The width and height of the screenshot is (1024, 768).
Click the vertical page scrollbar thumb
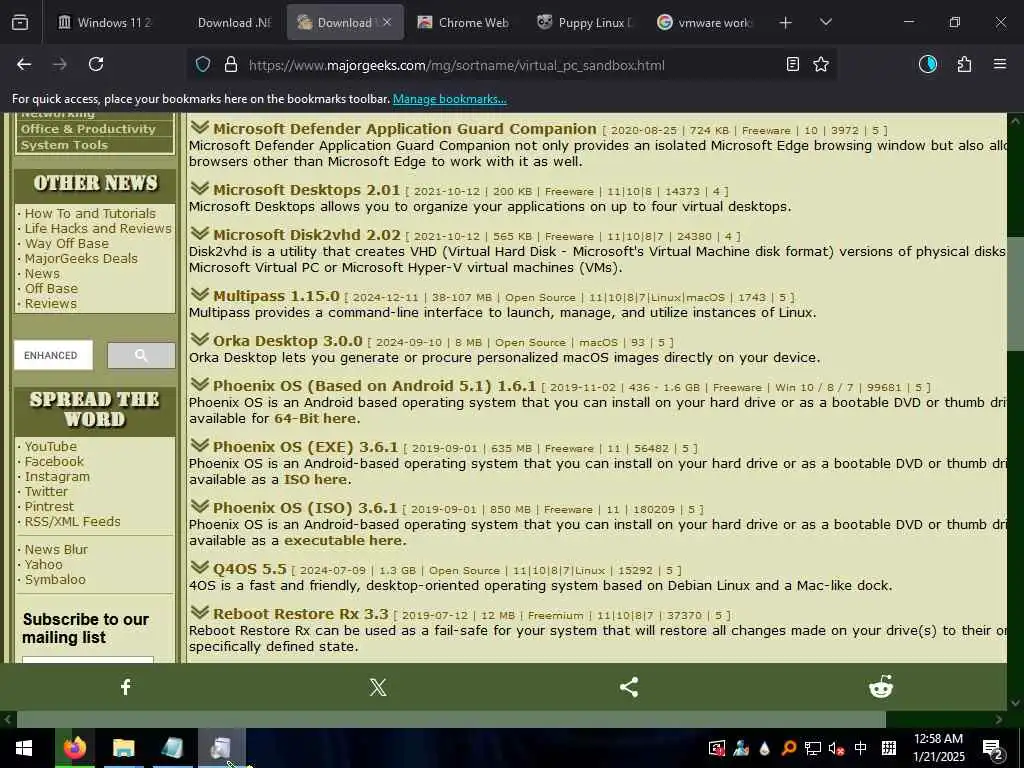point(1016,294)
